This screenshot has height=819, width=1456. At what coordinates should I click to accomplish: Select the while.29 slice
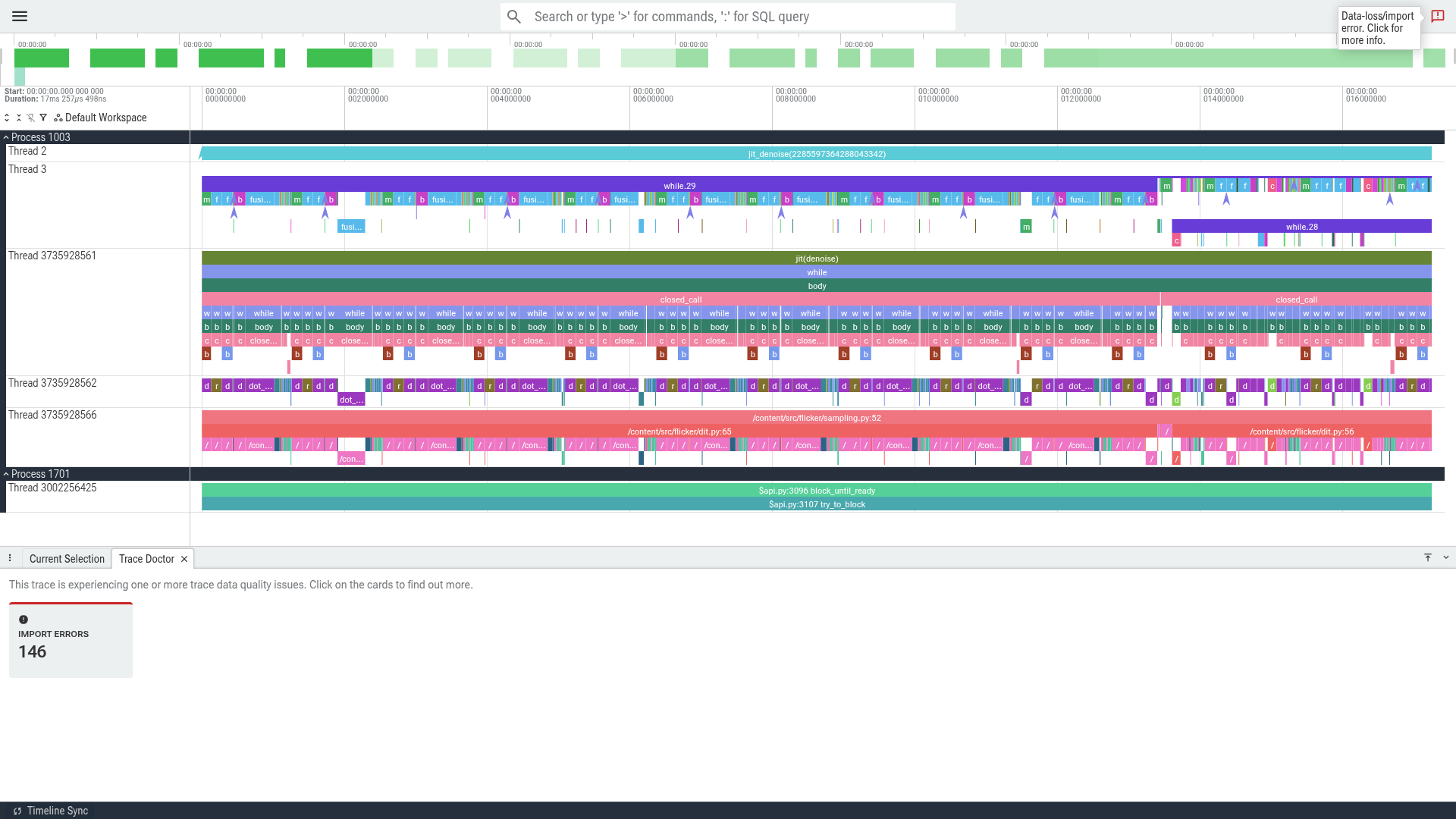pyautogui.click(x=679, y=186)
